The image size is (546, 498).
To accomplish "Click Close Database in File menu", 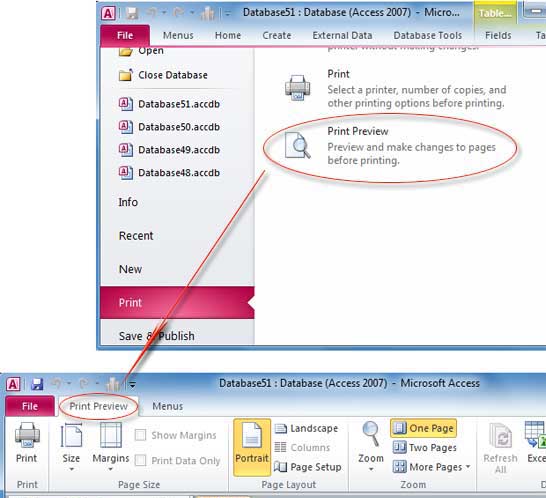I will tap(163, 75).
